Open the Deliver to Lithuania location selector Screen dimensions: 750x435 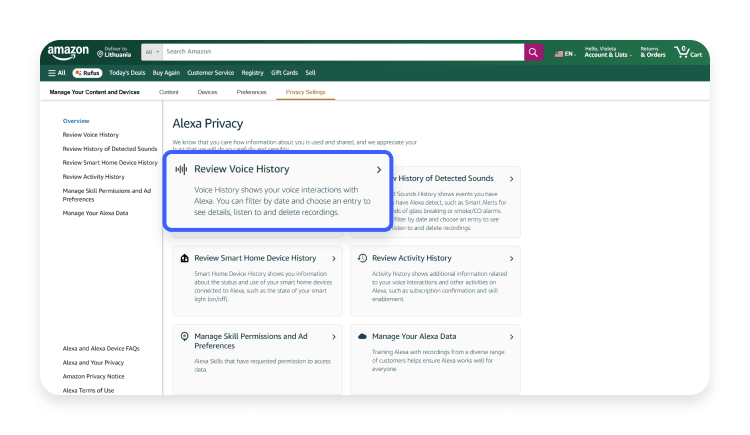tap(114, 52)
